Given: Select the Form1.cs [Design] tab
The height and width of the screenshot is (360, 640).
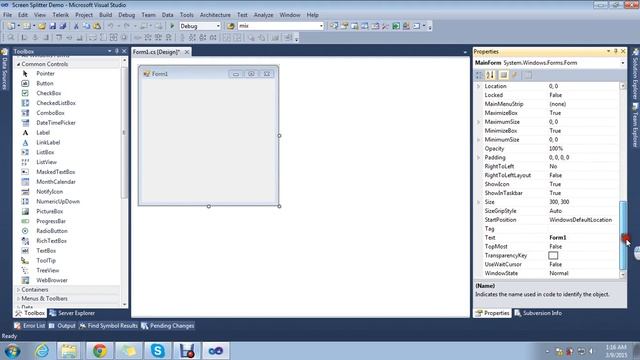Looking at the screenshot, I should pos(156,52).
